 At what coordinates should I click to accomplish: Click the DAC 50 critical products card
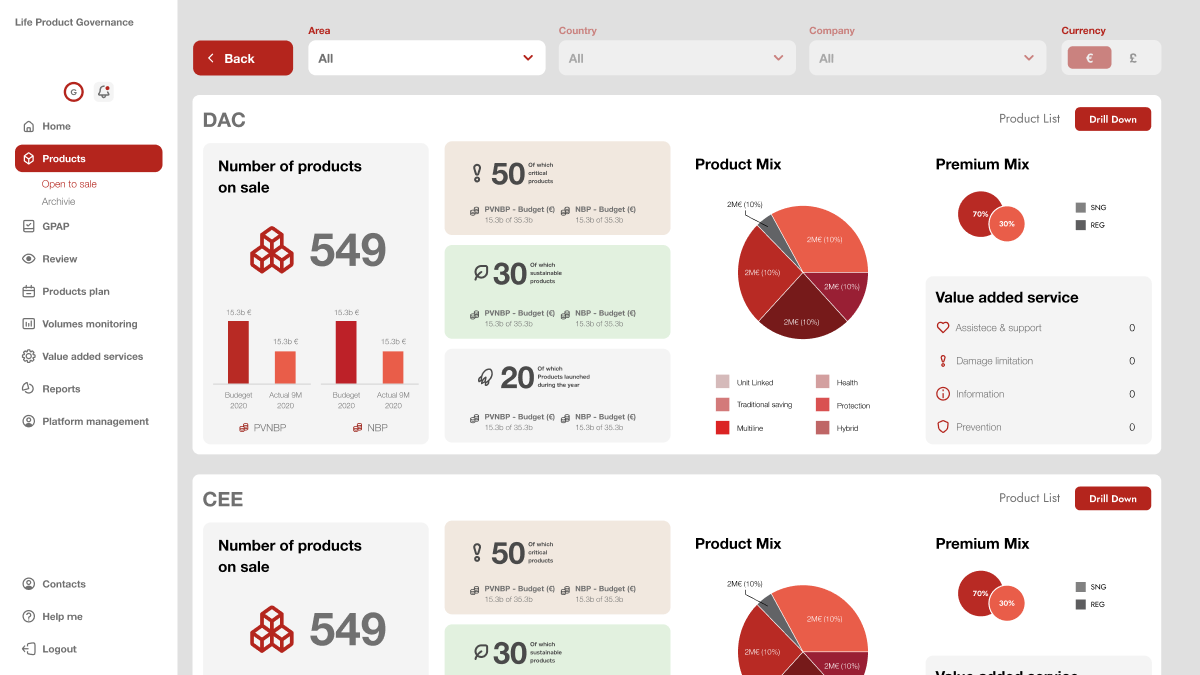point(557,188)
